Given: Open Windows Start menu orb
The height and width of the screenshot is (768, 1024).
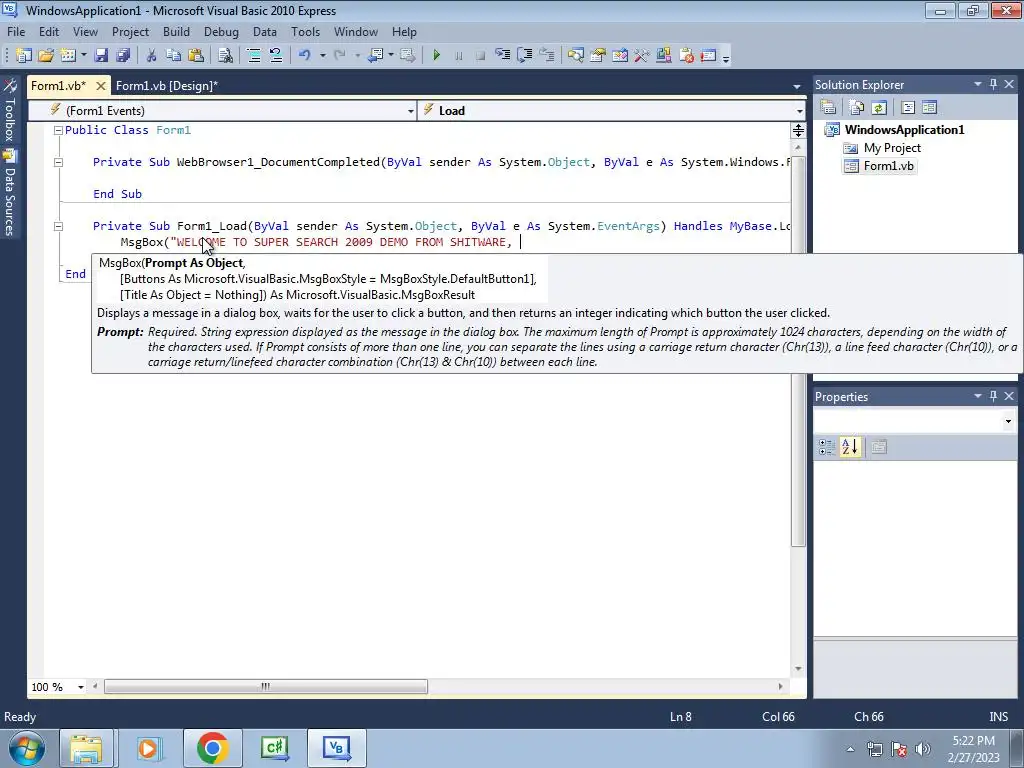Looking at the screenshot, I should (x=25, y=748).
